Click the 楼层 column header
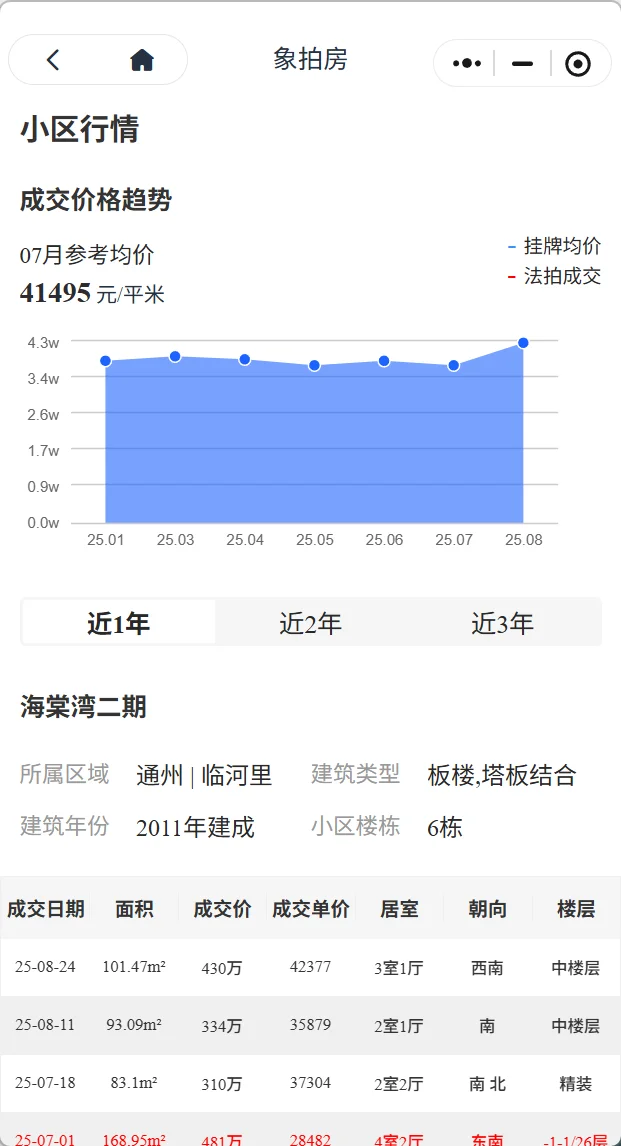The image size is (621, 1146). [x=576, y=908]
